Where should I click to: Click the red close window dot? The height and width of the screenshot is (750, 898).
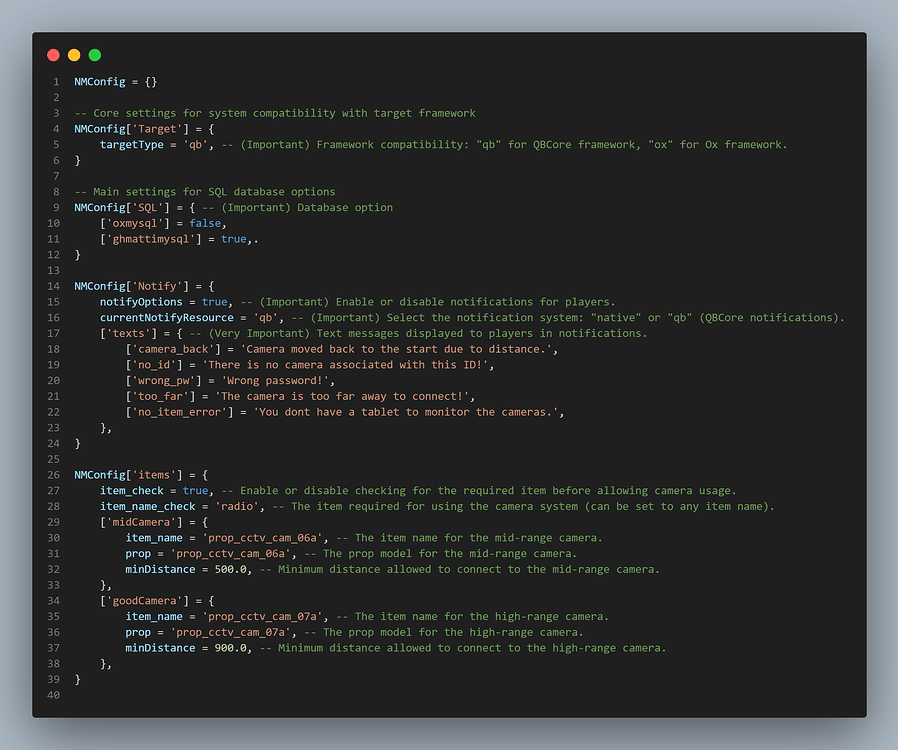point(53,55)
